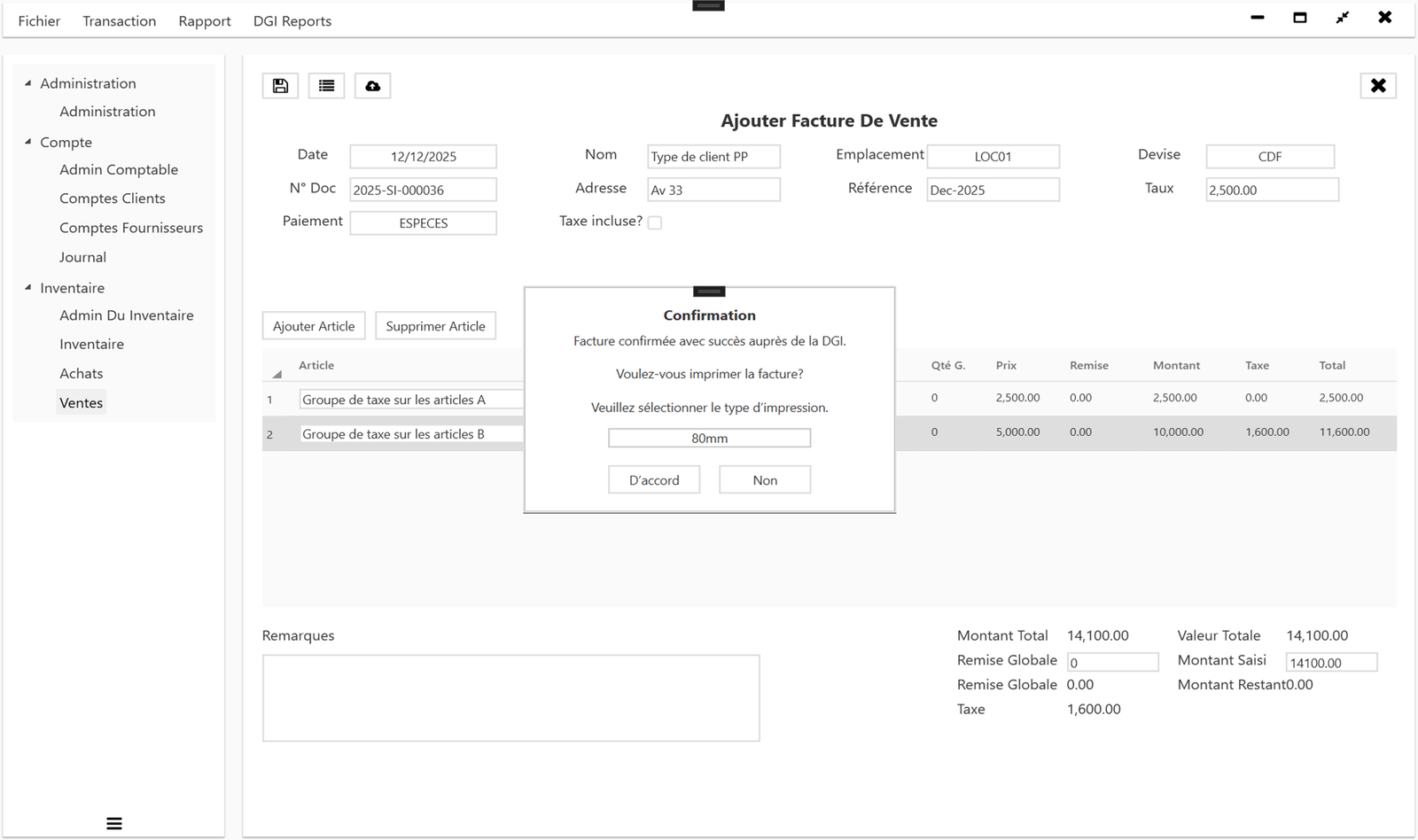This screenshot has width=1418, height=840.
Task: Open the DGI Reports menu
Action: tap(292, 20)
